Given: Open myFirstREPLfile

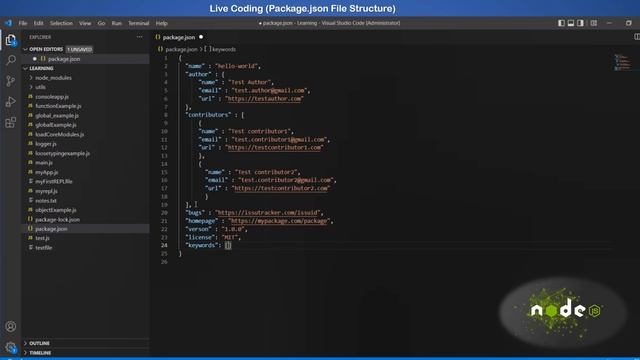Looking at the screenshot, I should pos(53,181).
